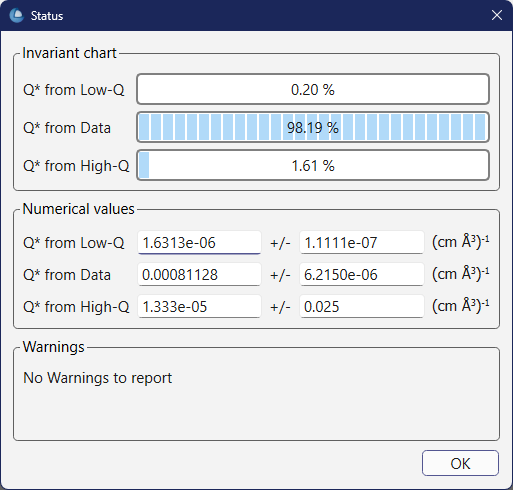Click the +/- sign on the High-Q numerical row

(280, 307)
